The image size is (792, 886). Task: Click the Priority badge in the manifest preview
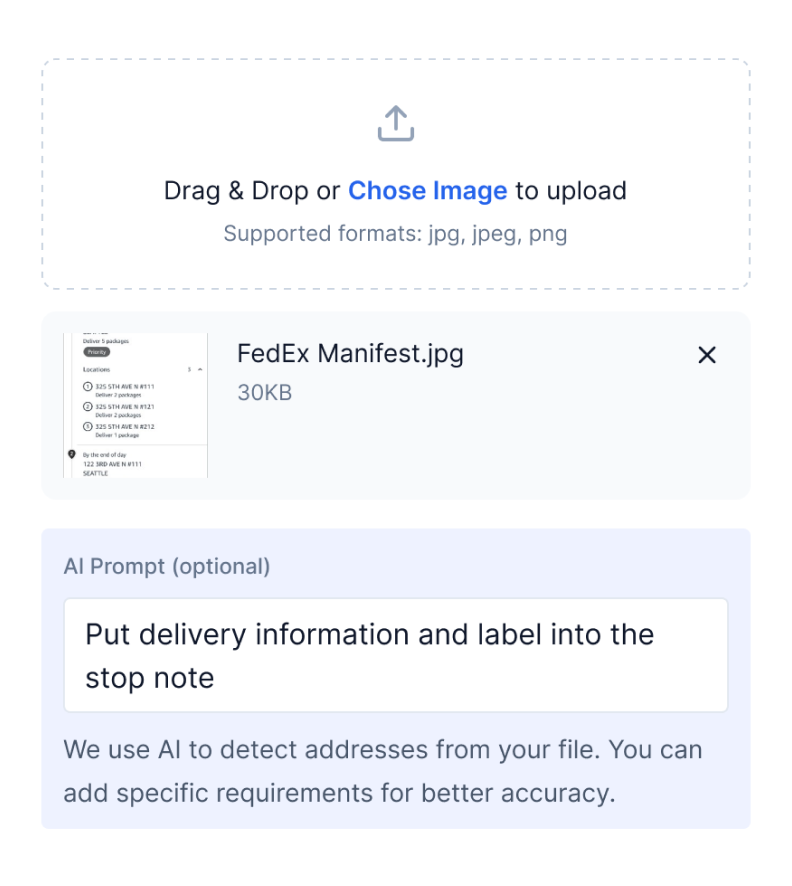[x=97, y=352]
